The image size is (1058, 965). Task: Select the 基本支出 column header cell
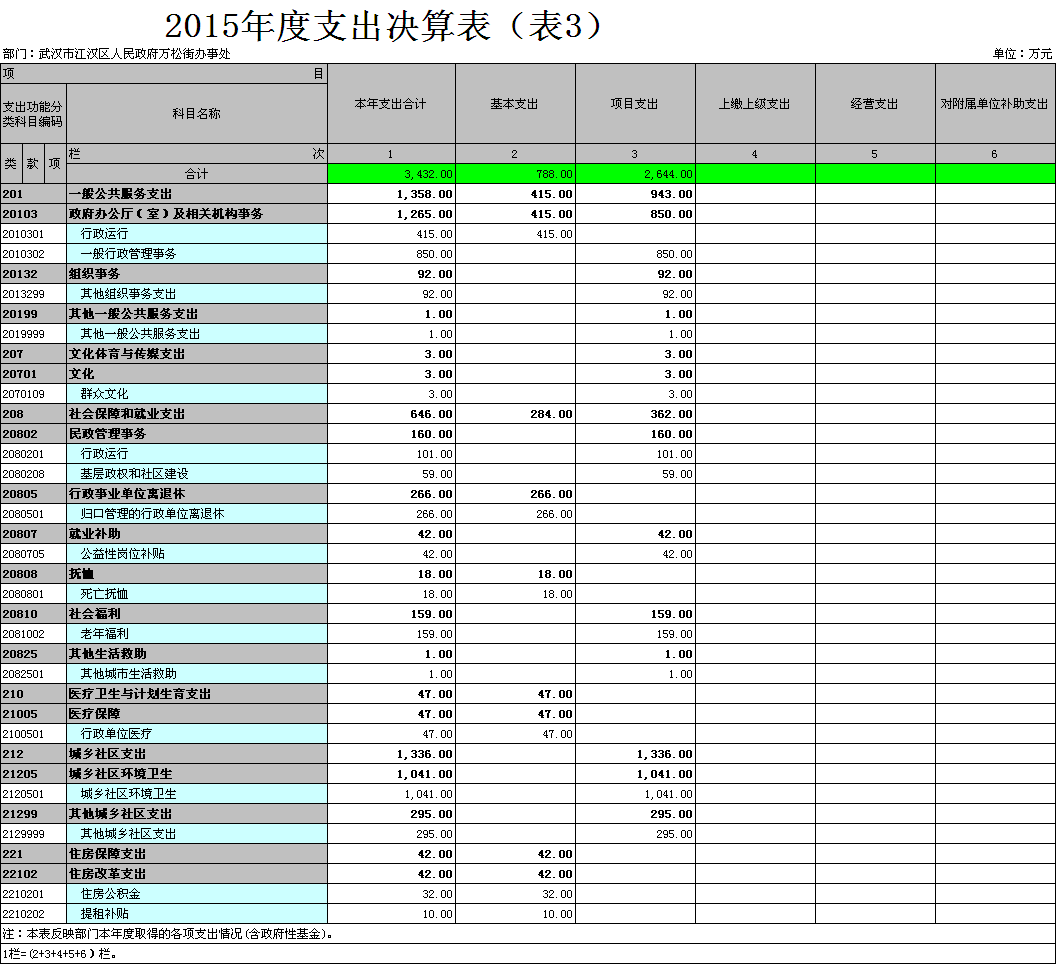pyautogui.click(x=514, y=104)
